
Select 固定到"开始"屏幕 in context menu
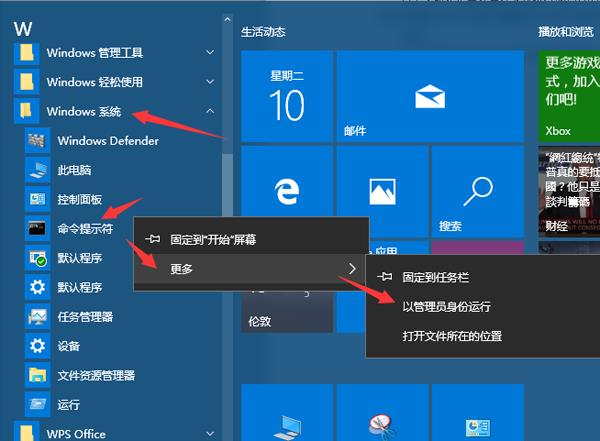[251, 240]
